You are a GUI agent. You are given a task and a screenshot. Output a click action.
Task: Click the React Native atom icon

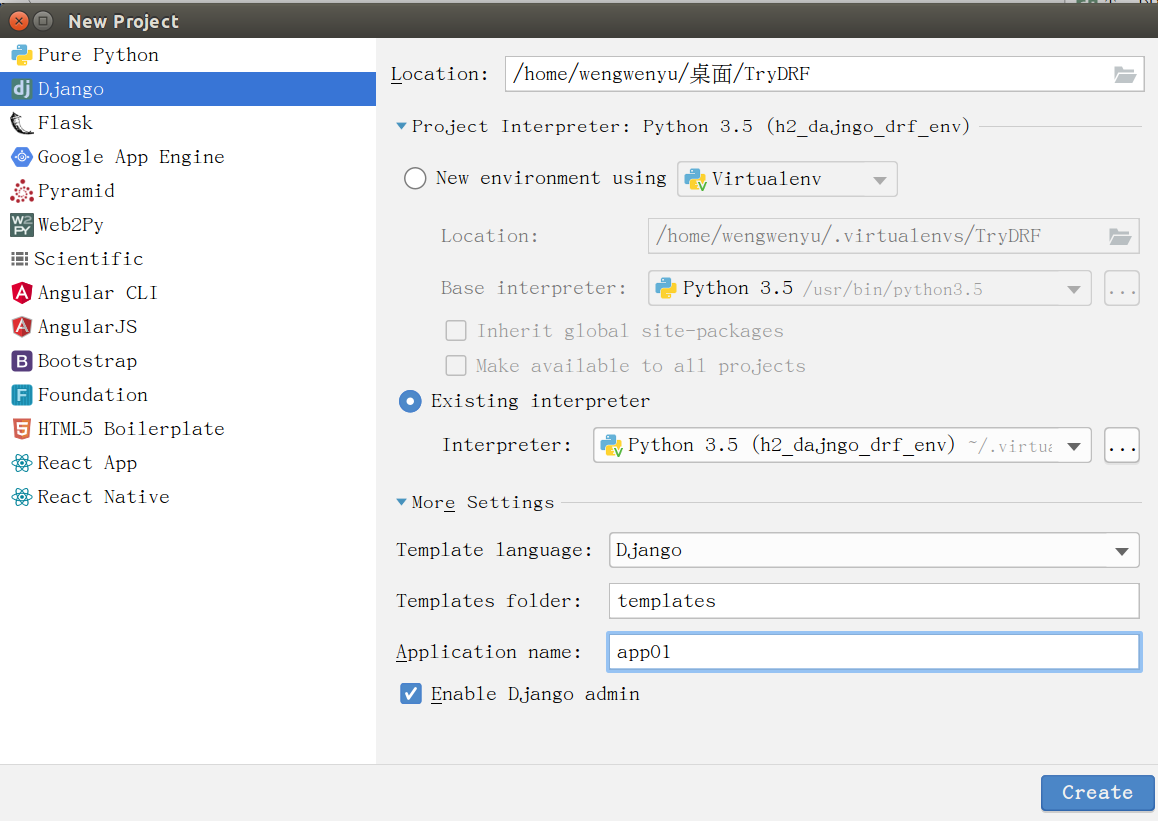(x=21, y=497)
